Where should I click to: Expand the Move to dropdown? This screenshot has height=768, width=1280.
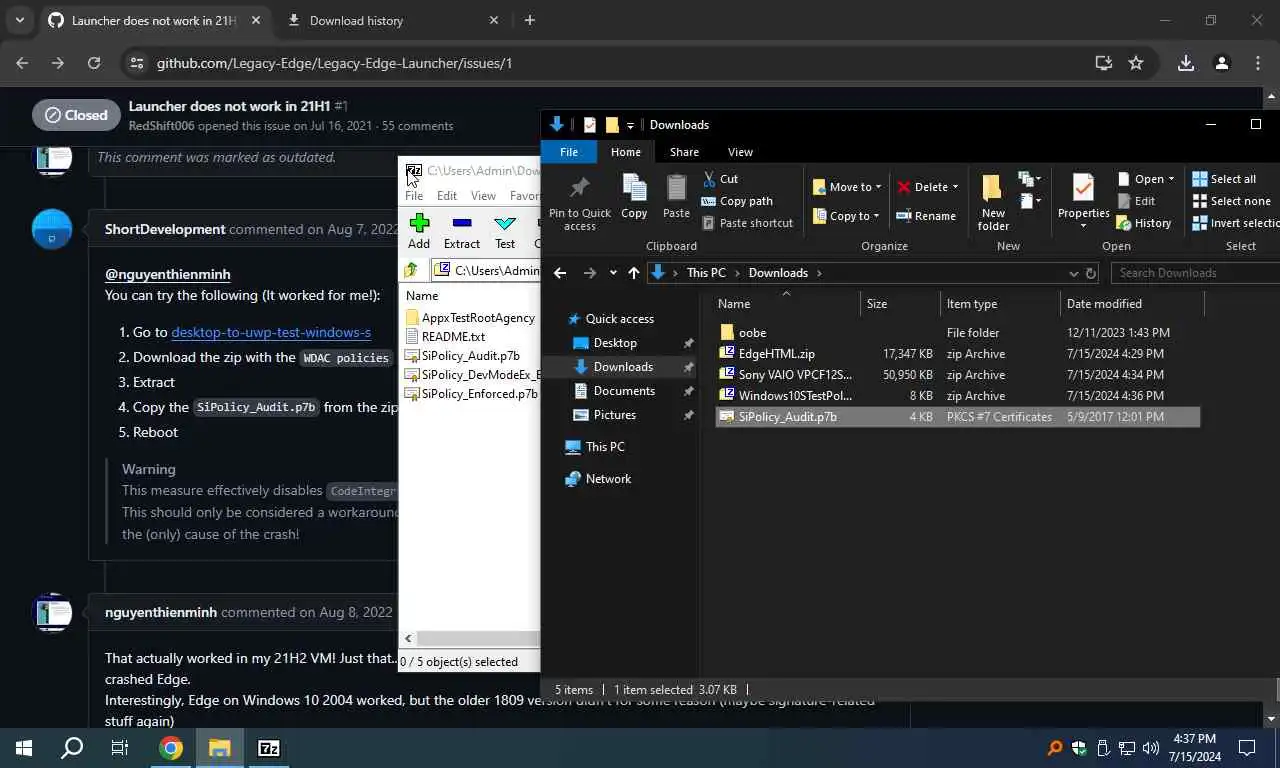[x=878, y=187]
